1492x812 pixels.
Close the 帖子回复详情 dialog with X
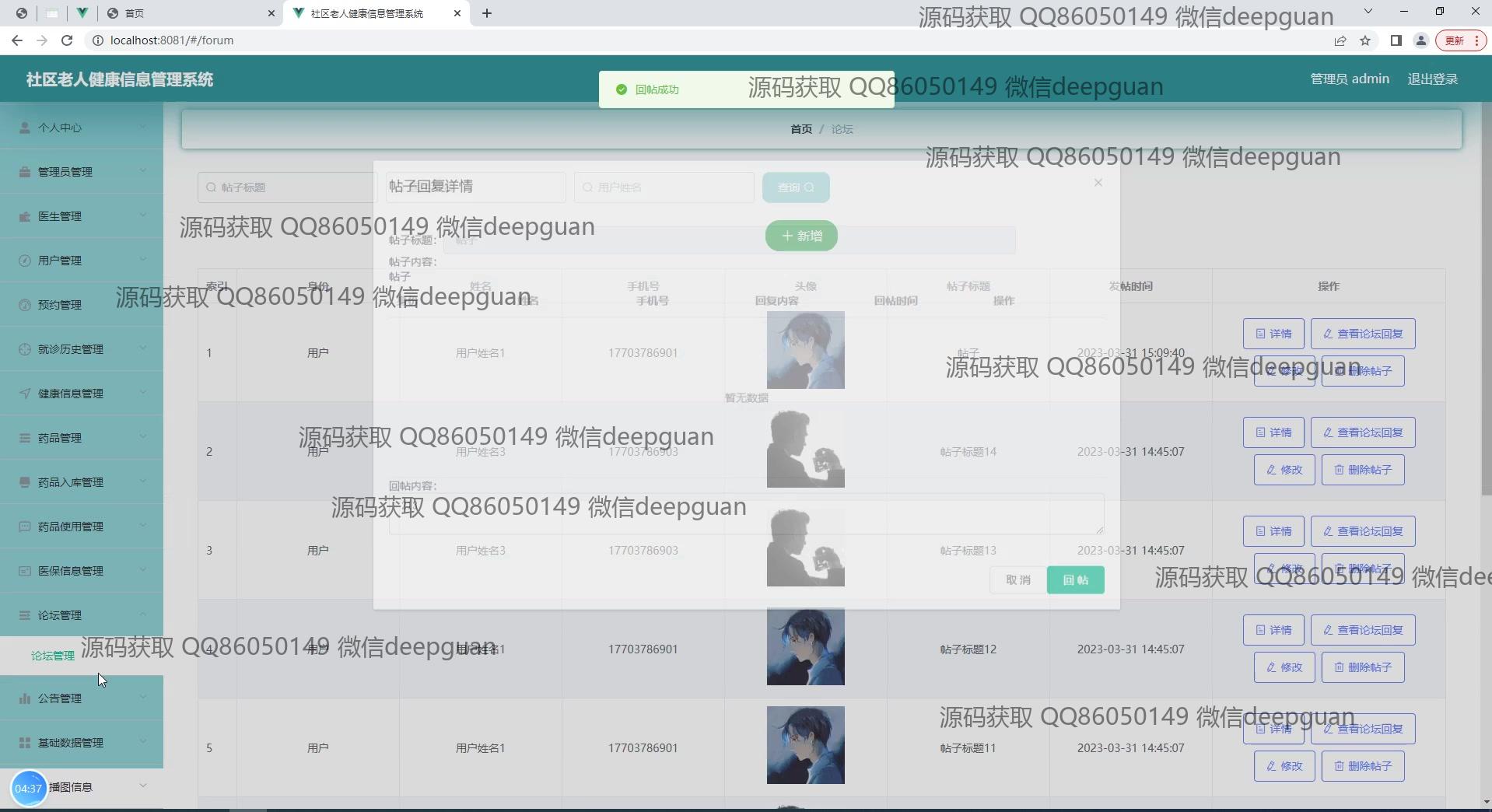pos(1098,183)
